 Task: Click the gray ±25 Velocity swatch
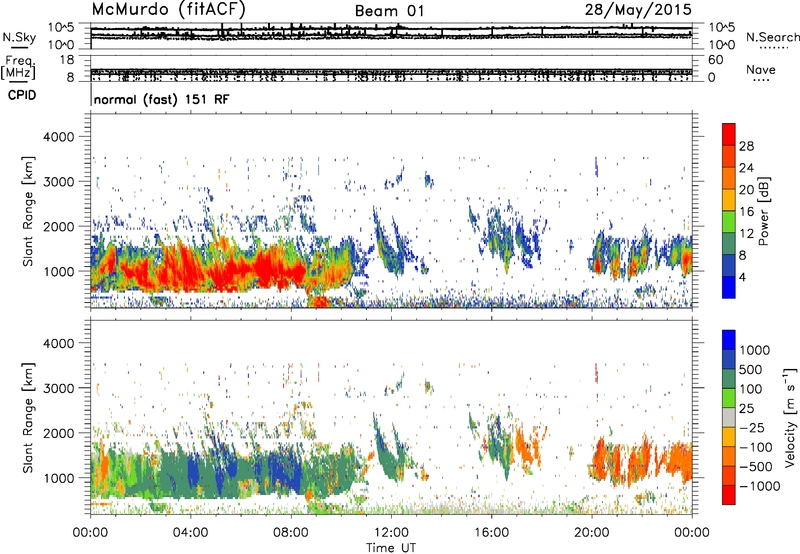tap(729, 417)
